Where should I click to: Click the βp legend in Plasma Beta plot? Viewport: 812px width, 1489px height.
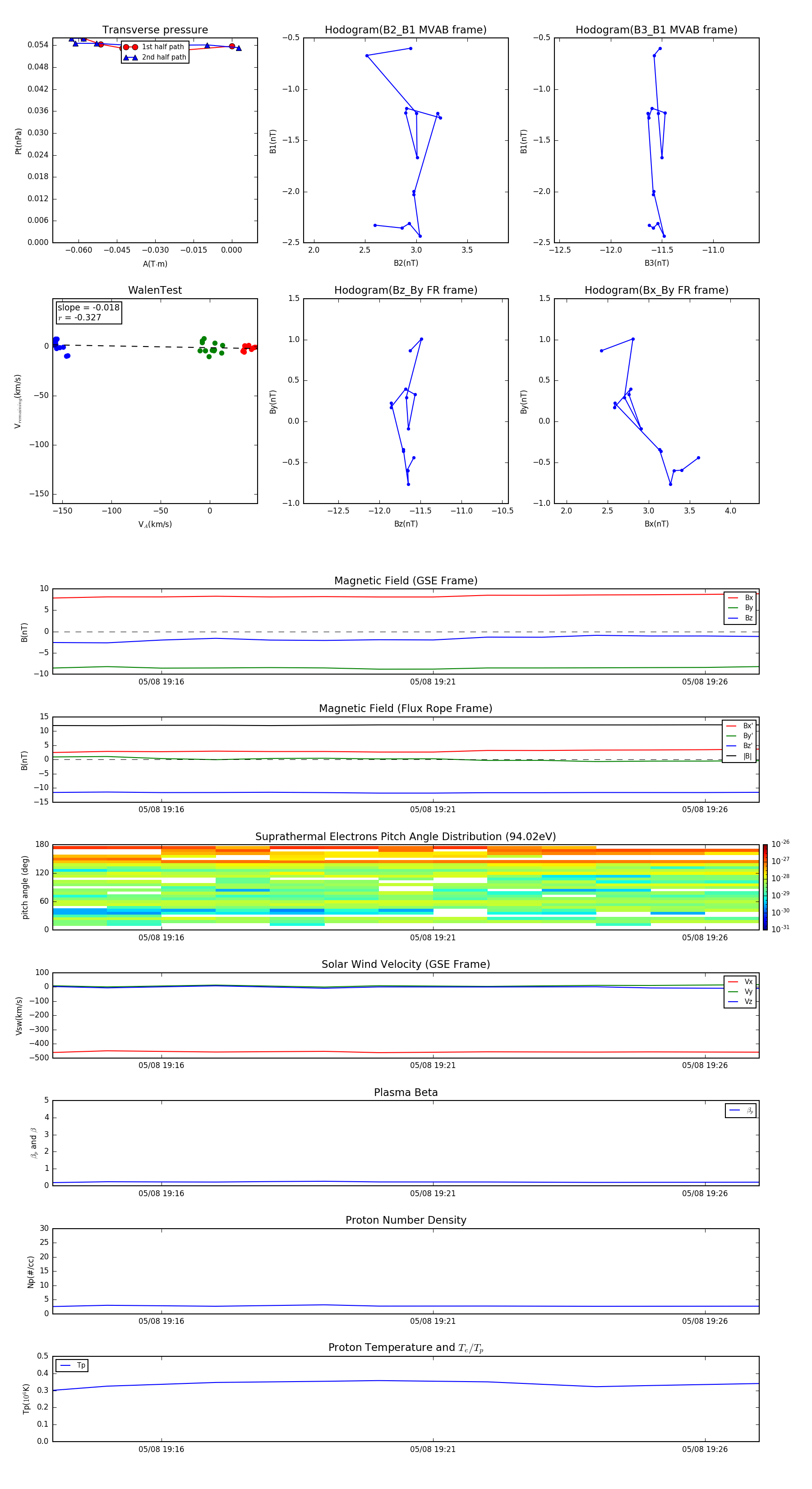tap(741, 1110)
